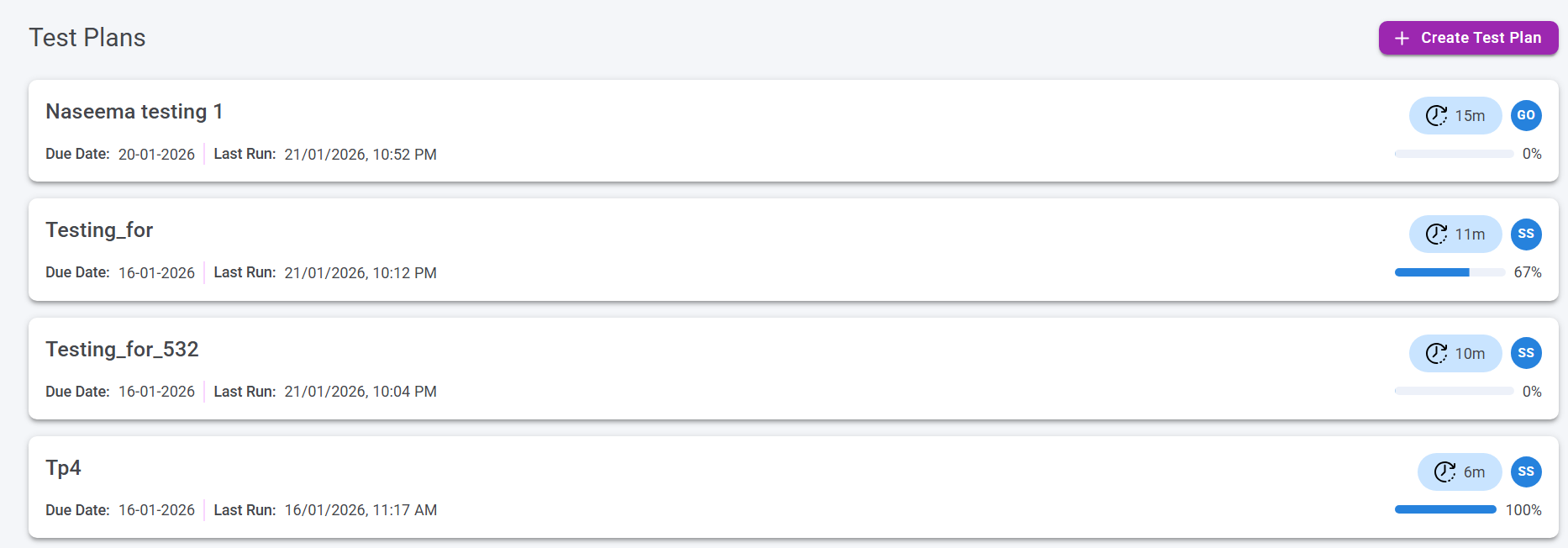Viewport: 1568px width, 548px height.
Task: Click the 67% progress bar on Testing_for
Action: [x=1450, y=272]
